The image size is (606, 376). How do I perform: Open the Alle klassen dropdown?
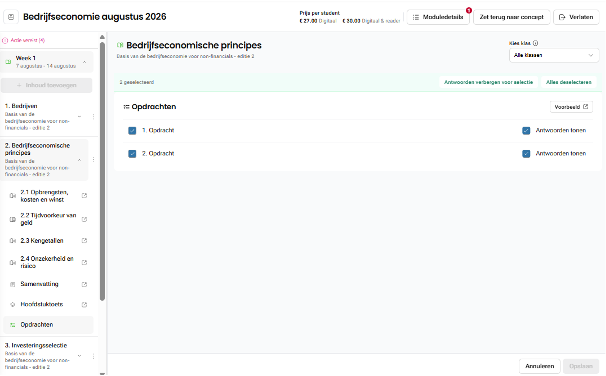point(554,55)
